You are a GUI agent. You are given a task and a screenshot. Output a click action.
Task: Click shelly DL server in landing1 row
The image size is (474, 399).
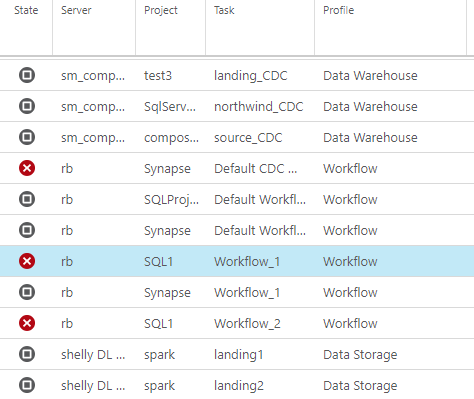pos(93,355)
